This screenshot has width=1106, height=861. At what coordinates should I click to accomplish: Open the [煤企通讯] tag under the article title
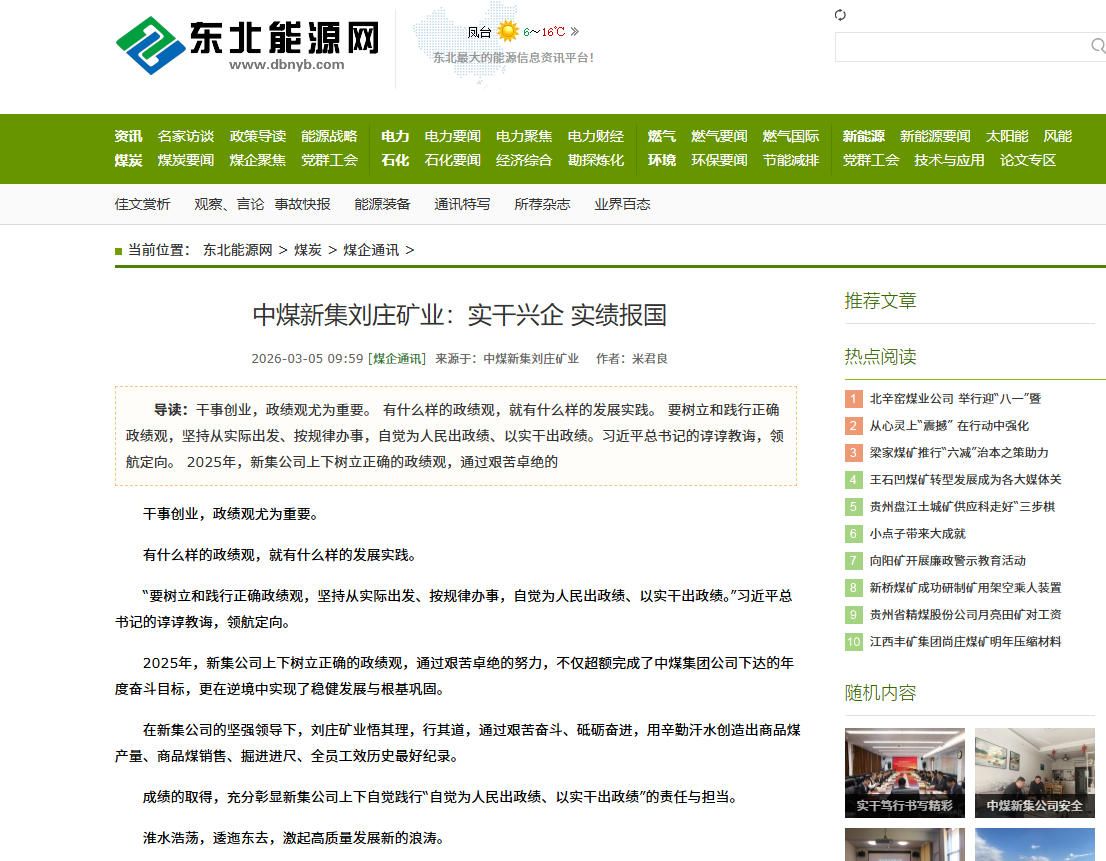click(x=397, y=359)
